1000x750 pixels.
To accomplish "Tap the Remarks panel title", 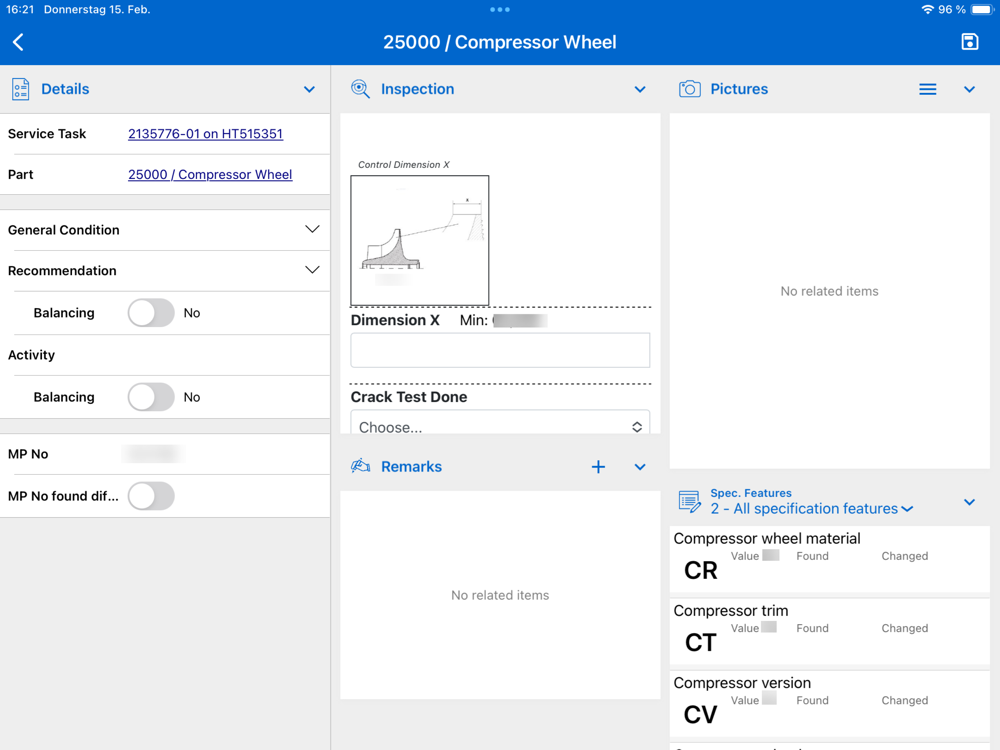I will point(411,467).
